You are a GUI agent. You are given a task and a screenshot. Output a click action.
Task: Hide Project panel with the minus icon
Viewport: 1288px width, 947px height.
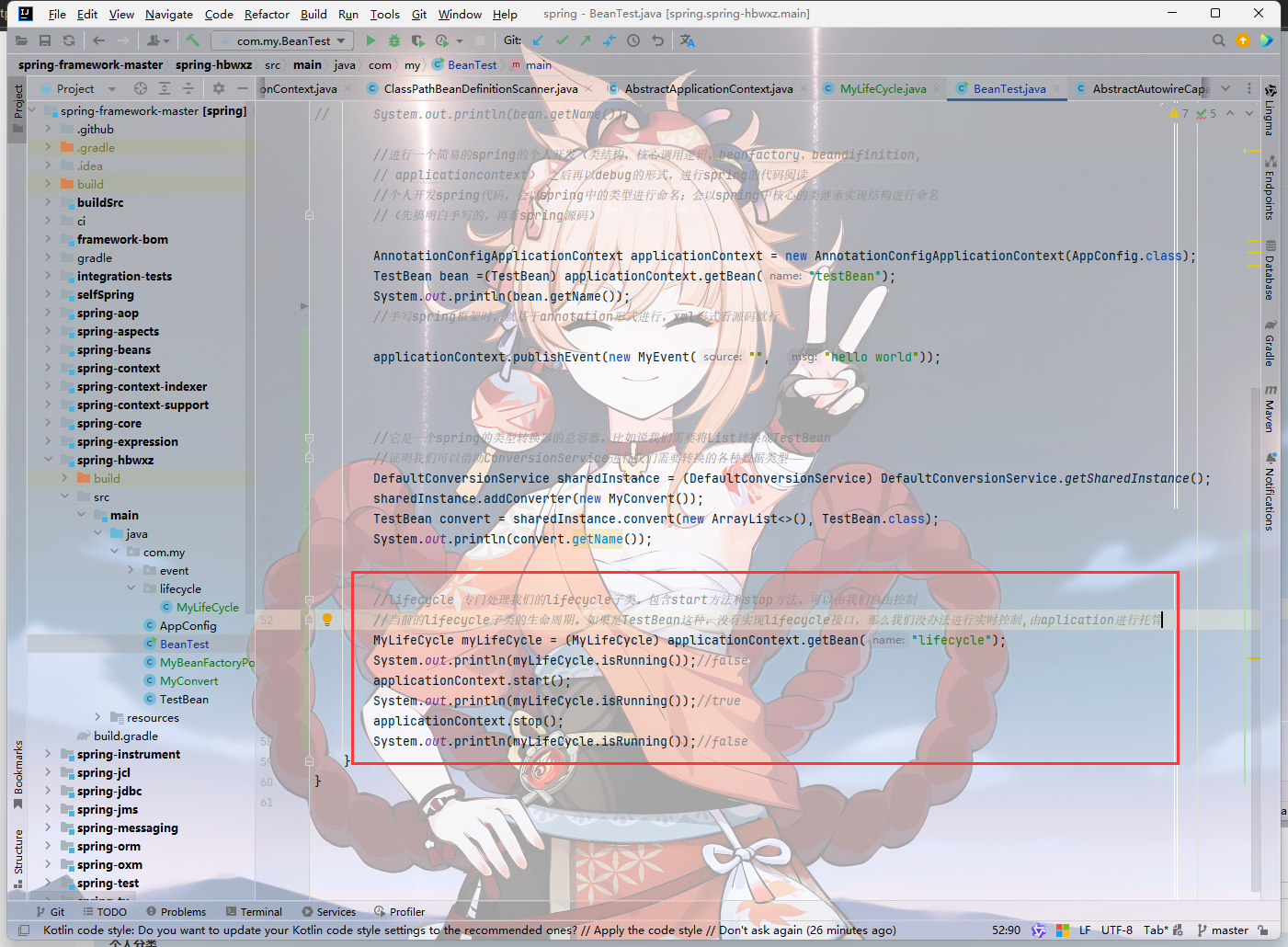(x=243, y=88)
